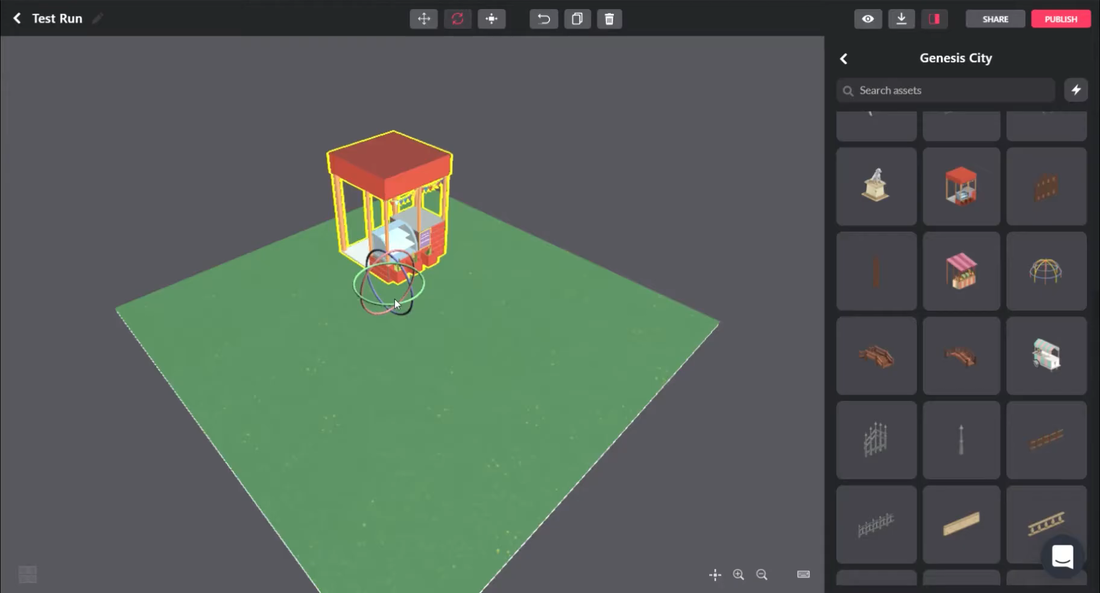Select the scale tool in toolbar

491,19
